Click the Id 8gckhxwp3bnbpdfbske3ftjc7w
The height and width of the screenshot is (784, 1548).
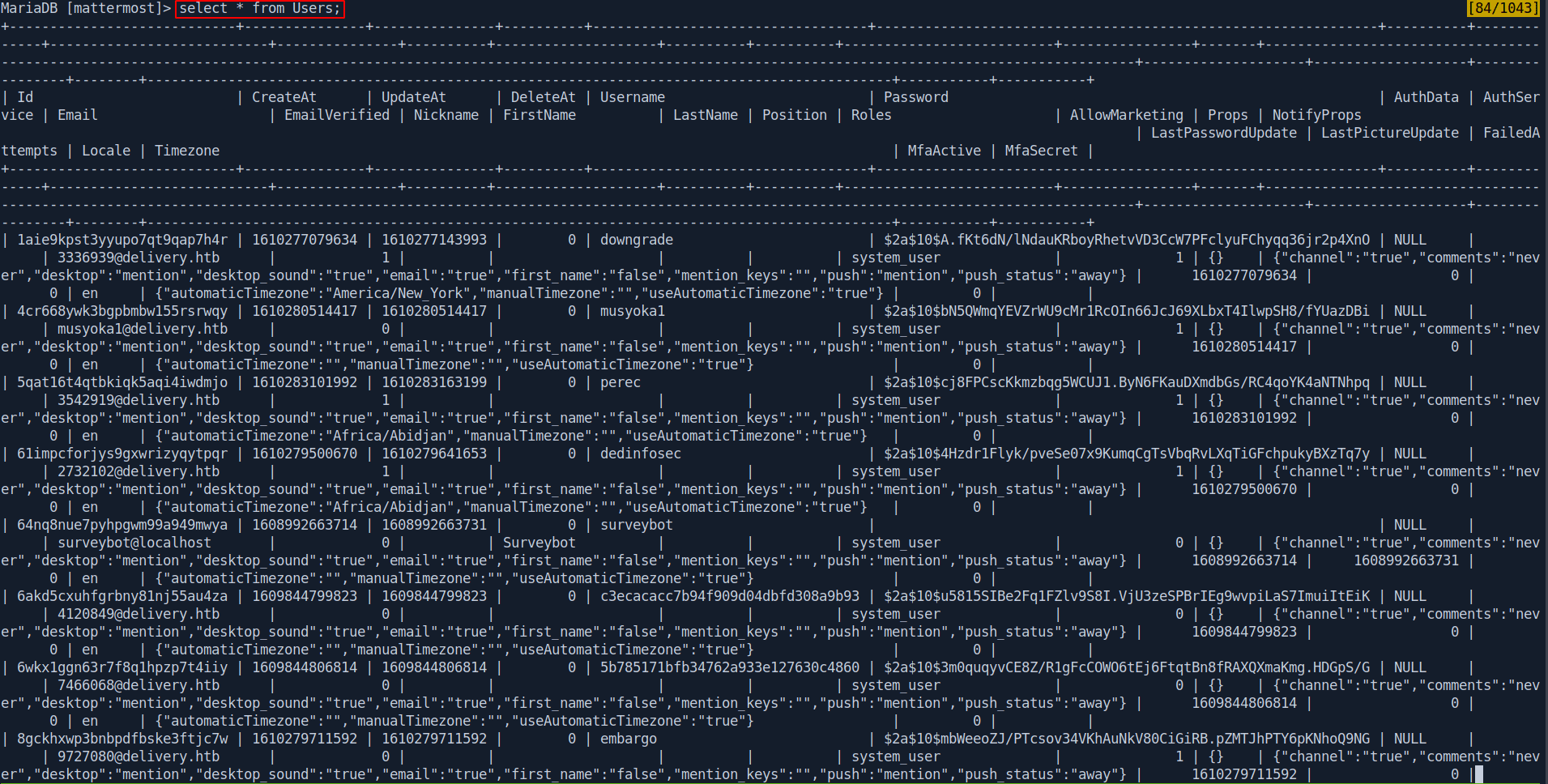click(x=122, y=739)
